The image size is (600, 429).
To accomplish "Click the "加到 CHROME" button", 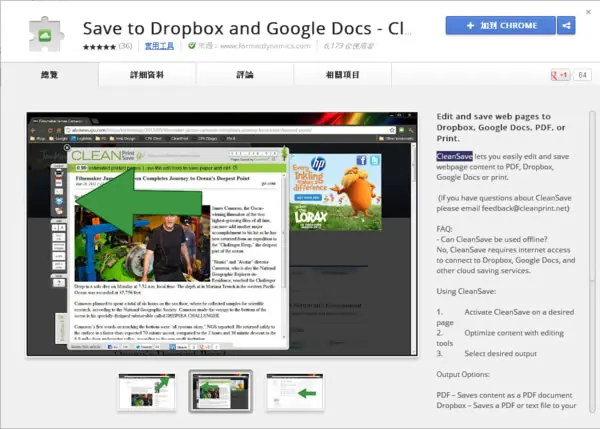I will click(501, 26).
